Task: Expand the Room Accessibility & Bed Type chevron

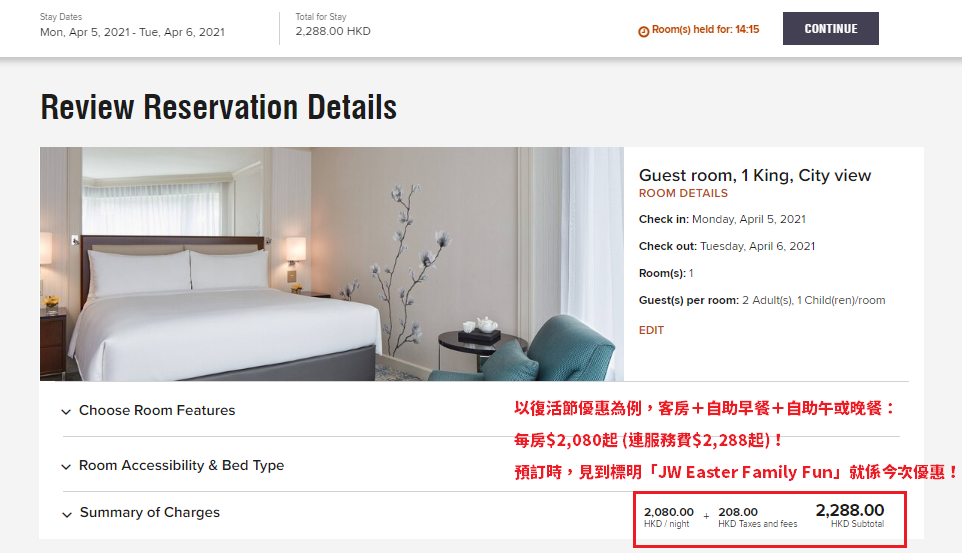Action: point(66,466)
